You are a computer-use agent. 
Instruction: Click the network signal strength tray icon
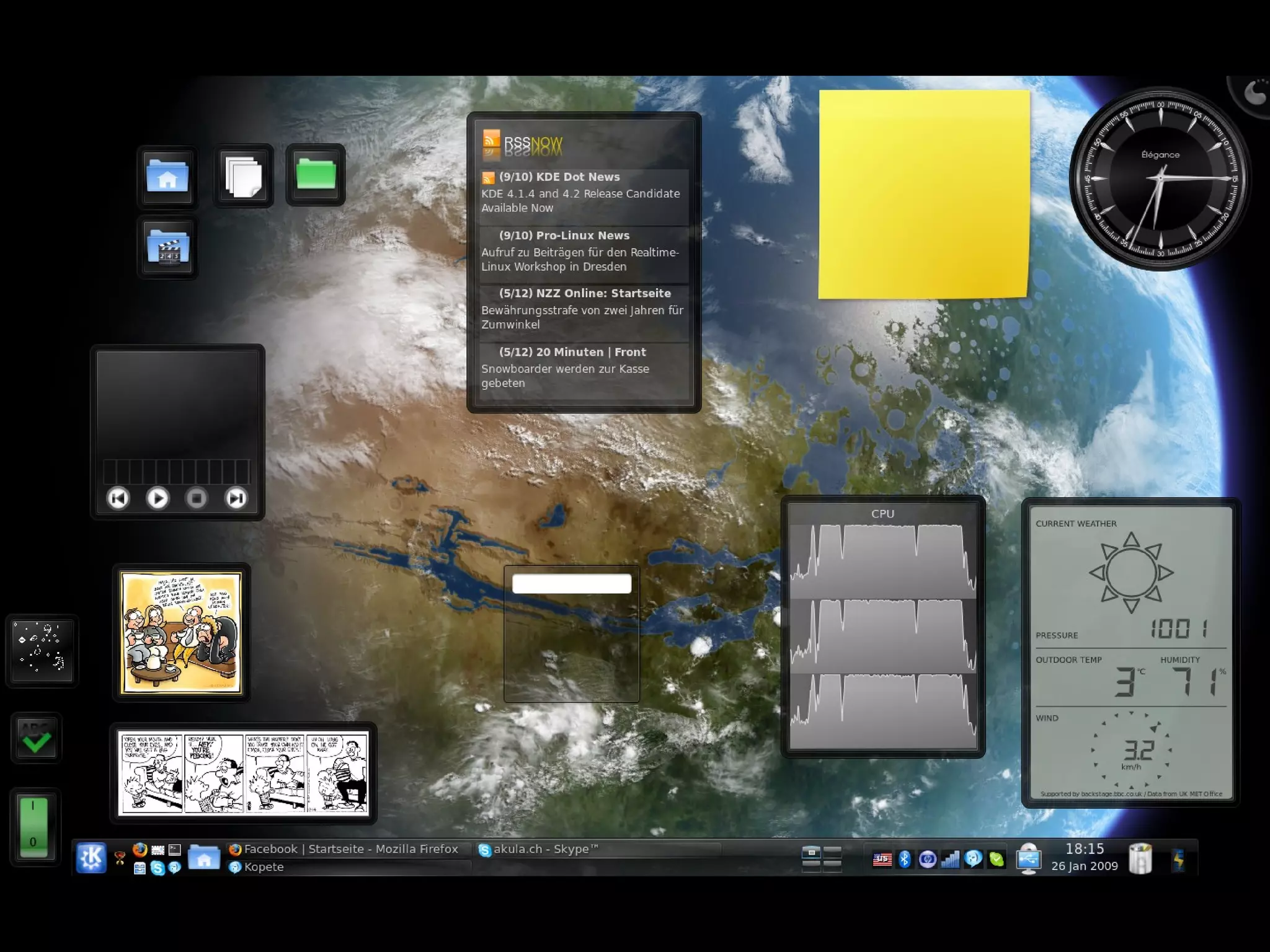[950, 859]
